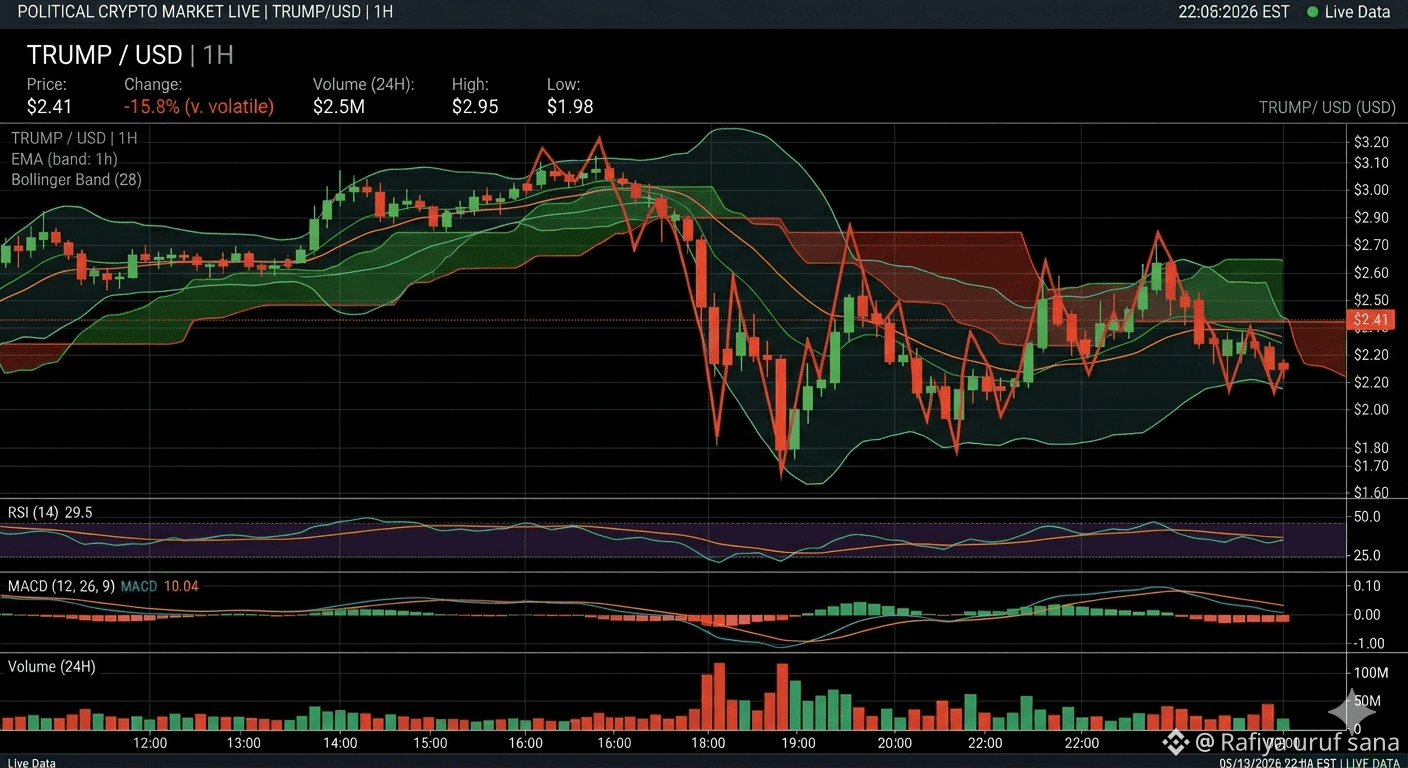This screenshot has width=1408, height=768.
Task: Click the "0.10" MACD axis label
Action: [1366, 586]
